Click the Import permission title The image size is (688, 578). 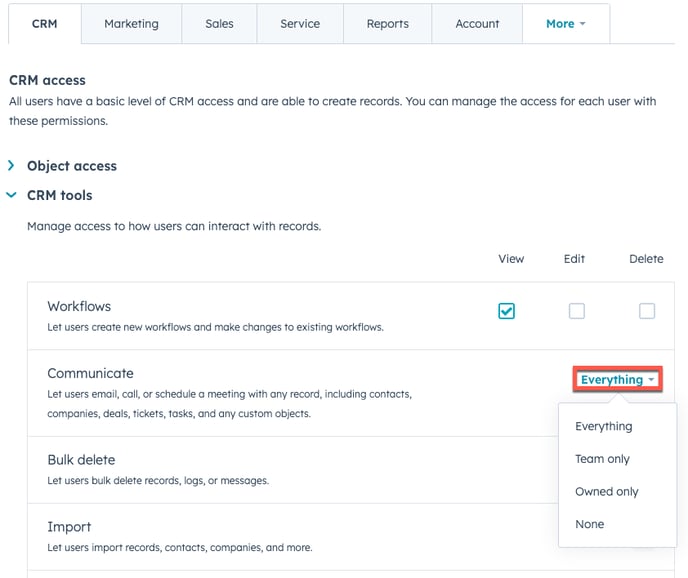(69, 527)
